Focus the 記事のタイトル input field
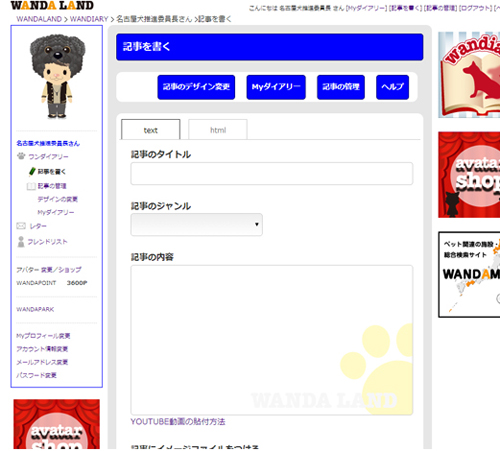 tap(272, 173)
